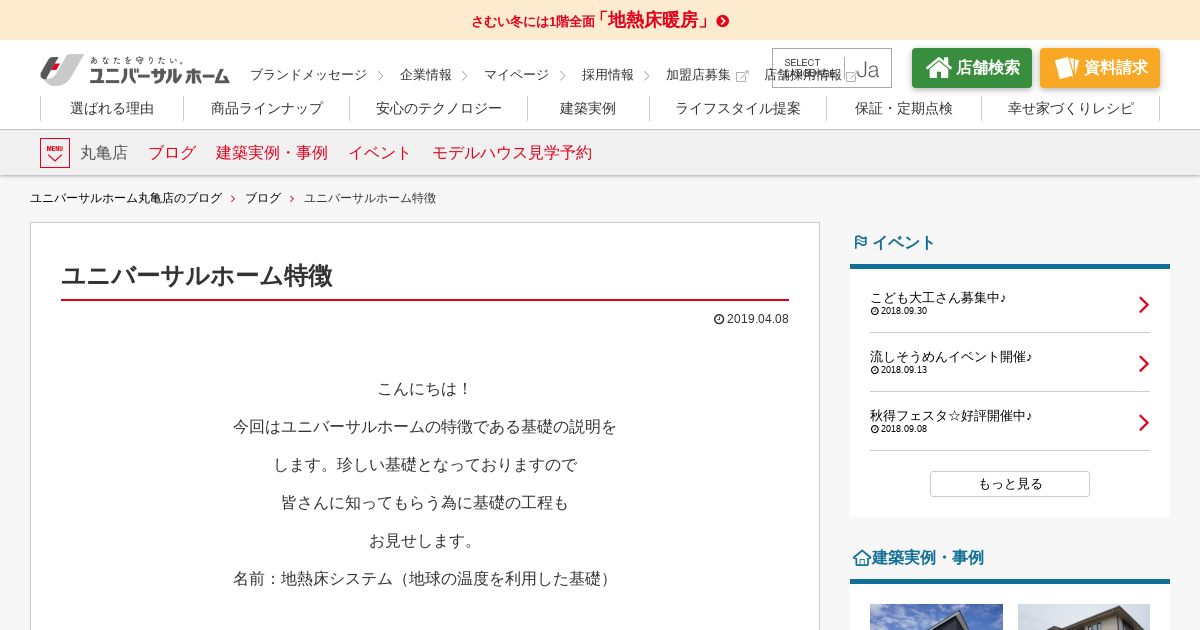Click the sidebar 建築実例・事例 heading

(x=928, y=558)
